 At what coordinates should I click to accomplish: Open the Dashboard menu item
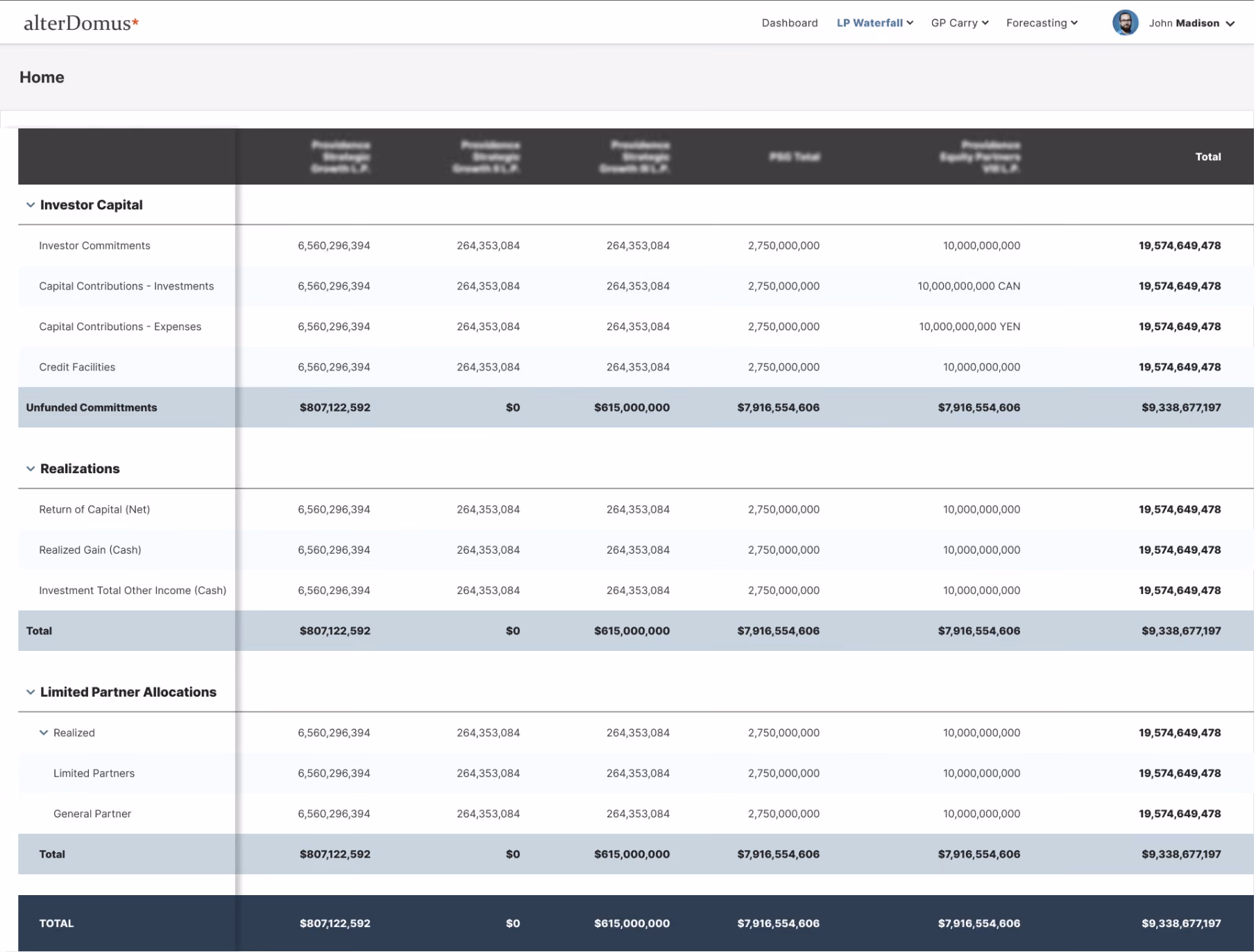(x=791, y=23)
